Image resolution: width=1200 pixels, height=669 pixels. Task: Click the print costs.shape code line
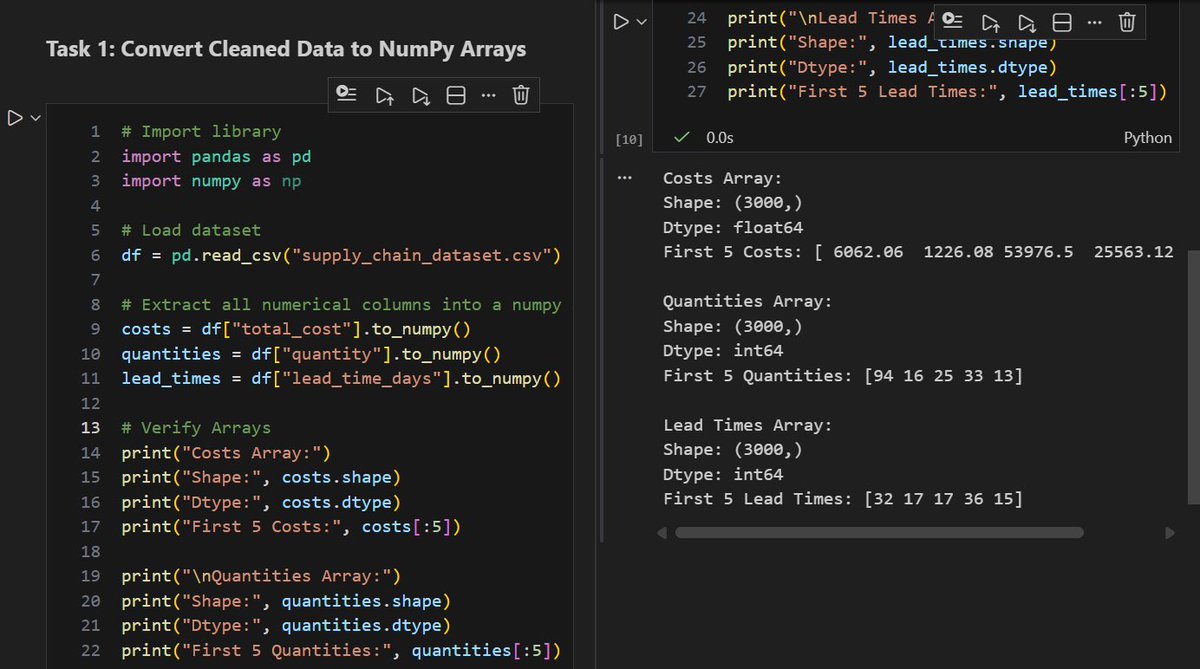[261, 477]
